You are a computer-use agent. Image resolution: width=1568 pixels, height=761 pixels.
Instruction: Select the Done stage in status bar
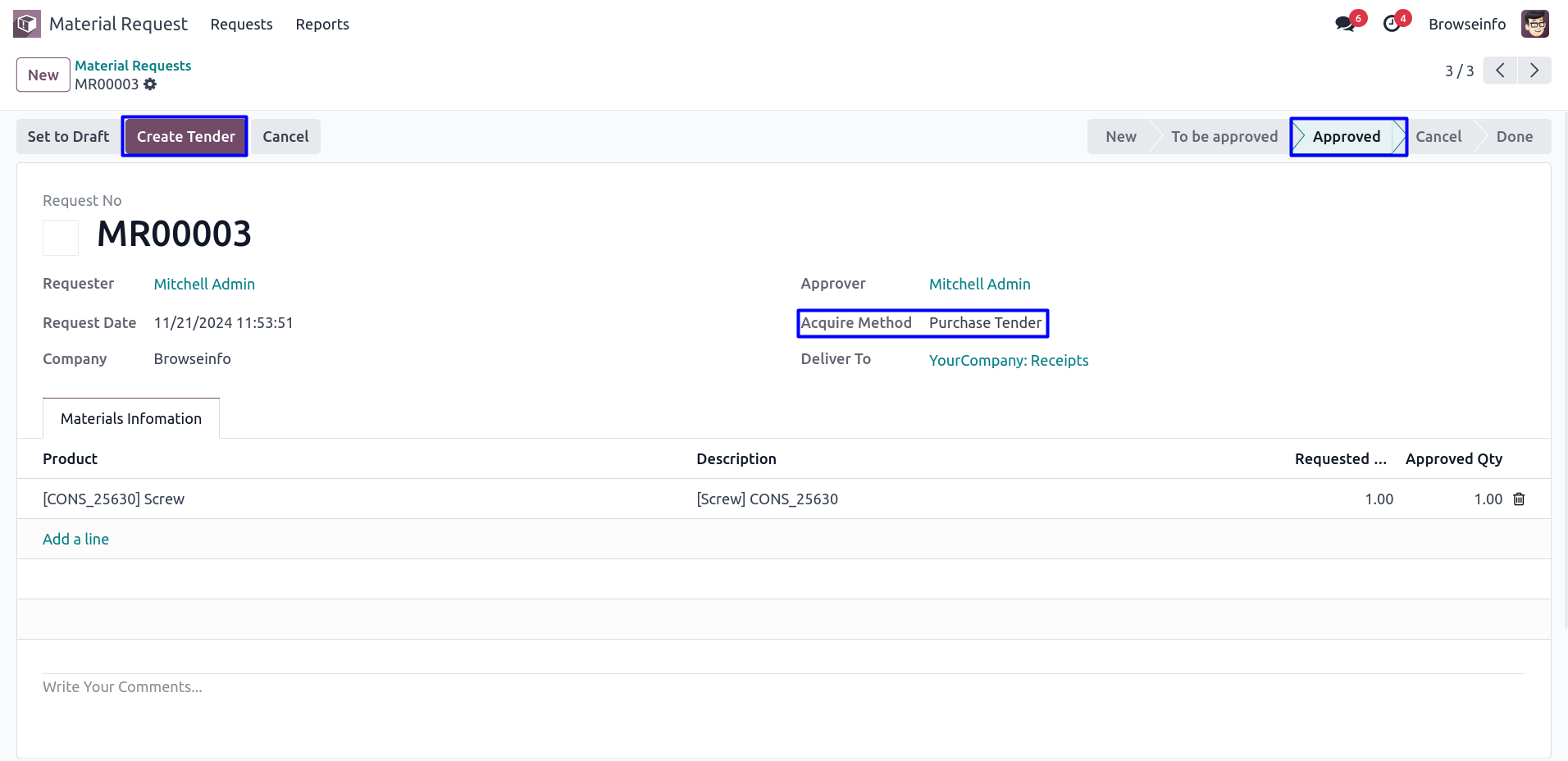click(x=1514, y=137)
